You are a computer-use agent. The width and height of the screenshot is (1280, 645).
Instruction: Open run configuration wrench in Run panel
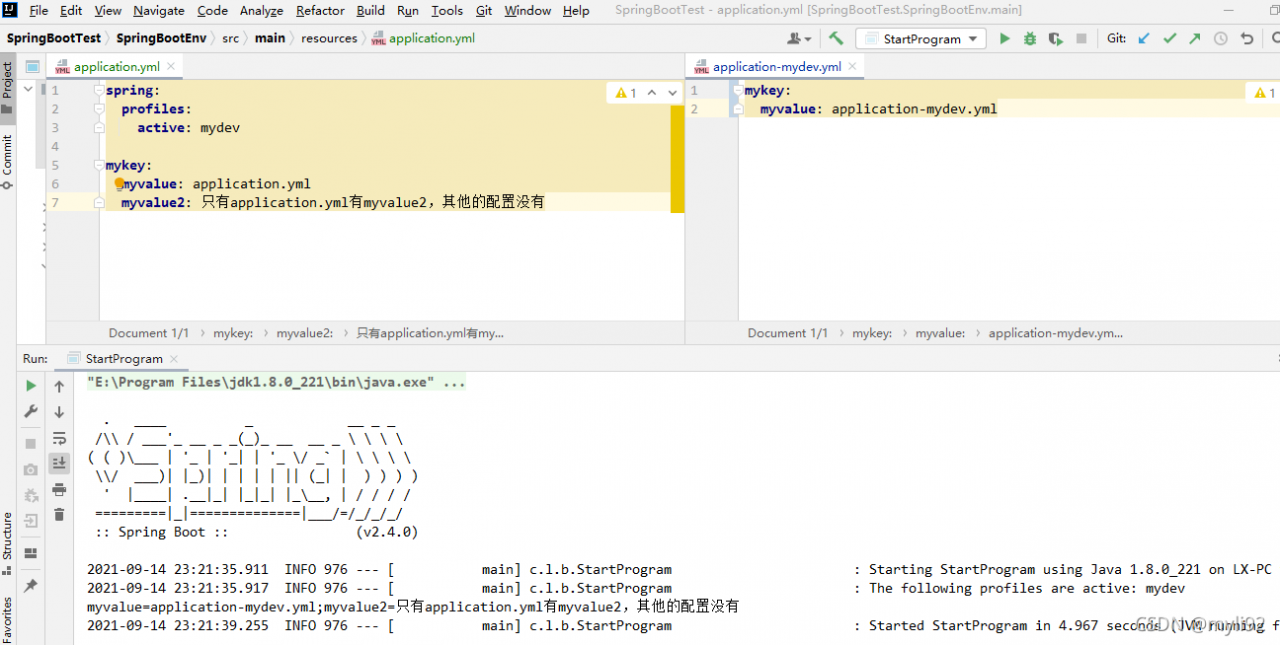point(31,411)
